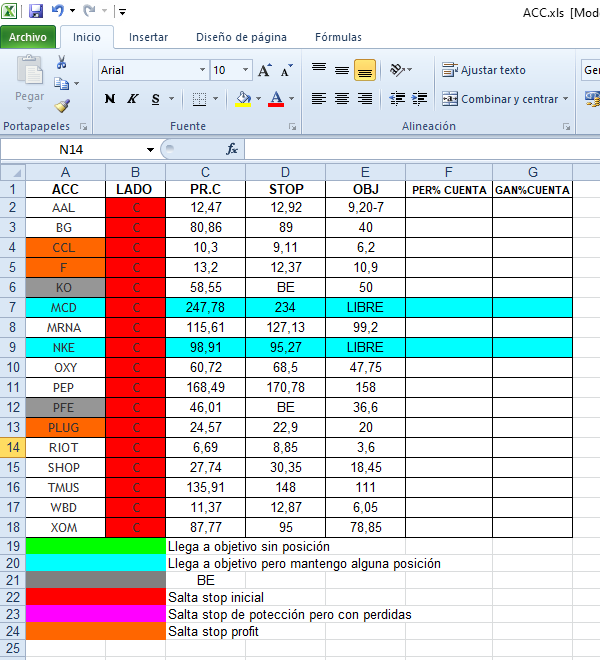The width and height of the screenshot is (600, 660).
Task: Toggle bottom vertical alignment button
Action: point(365,70)
